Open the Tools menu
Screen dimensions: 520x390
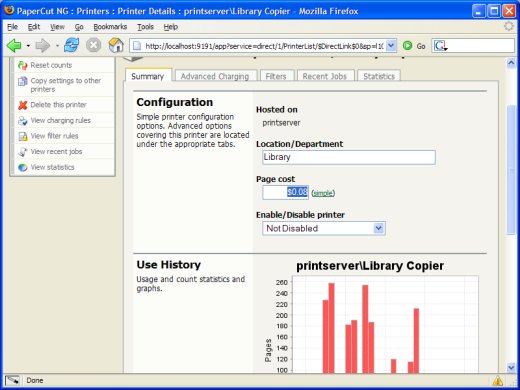point(145,27)
